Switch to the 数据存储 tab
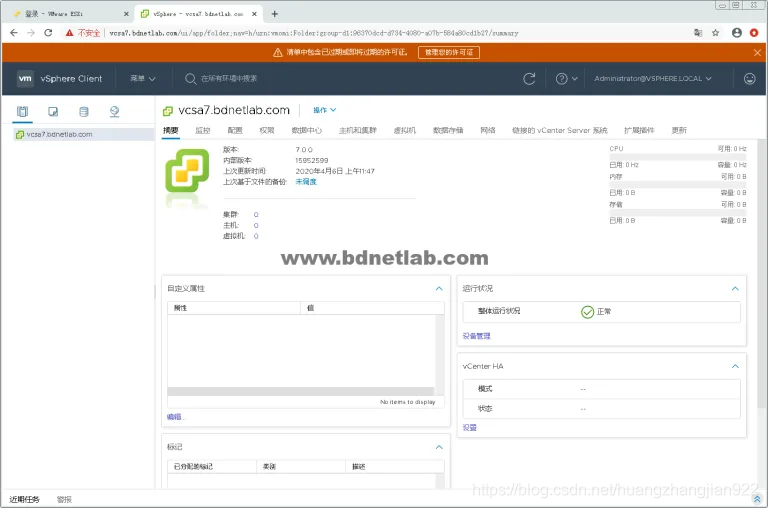Image resolution: width=768 pixels, height=508 pixels. (448, 130)
